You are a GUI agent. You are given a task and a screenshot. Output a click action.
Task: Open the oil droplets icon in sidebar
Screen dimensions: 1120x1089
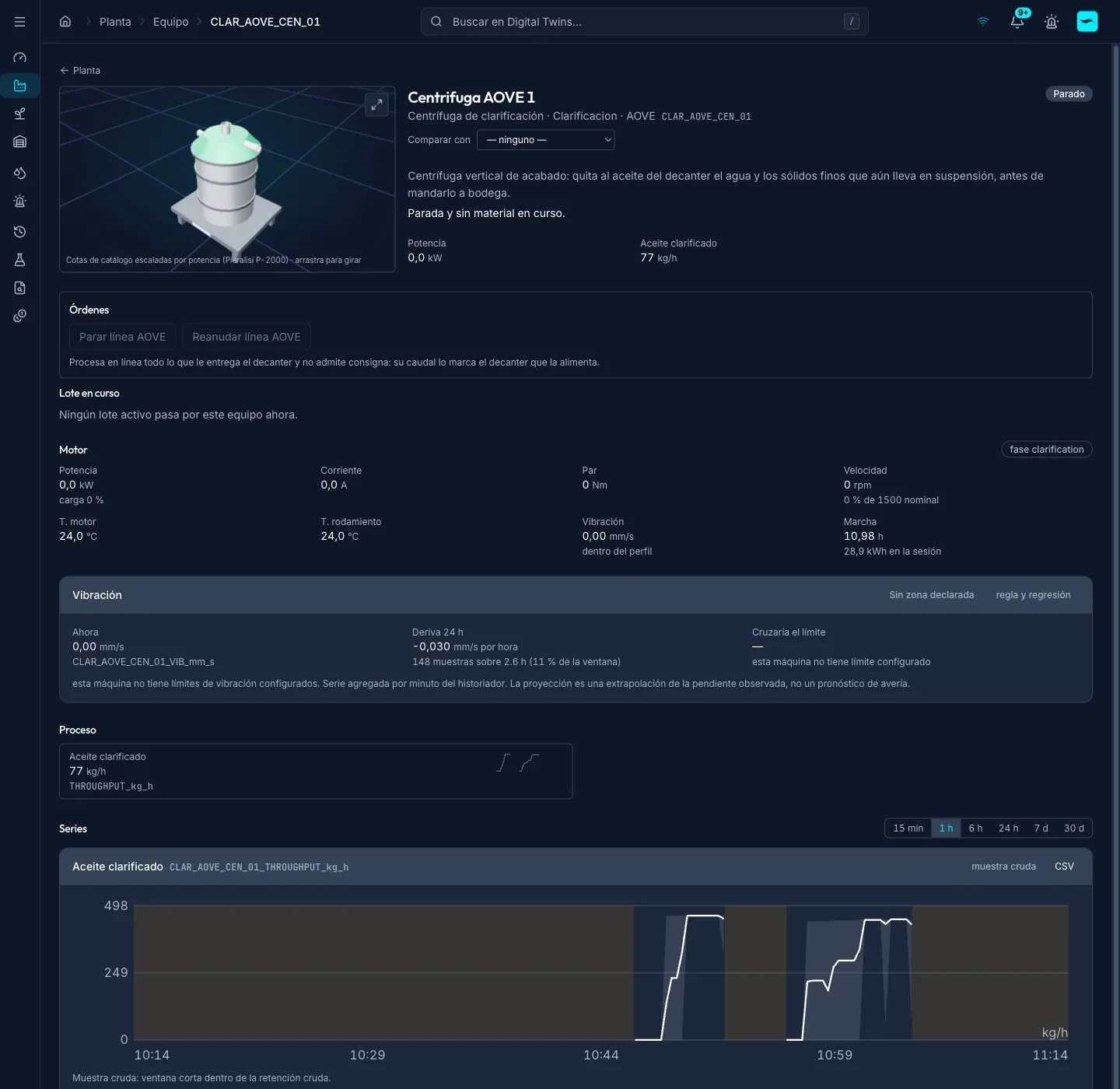[x=19, y=173]
